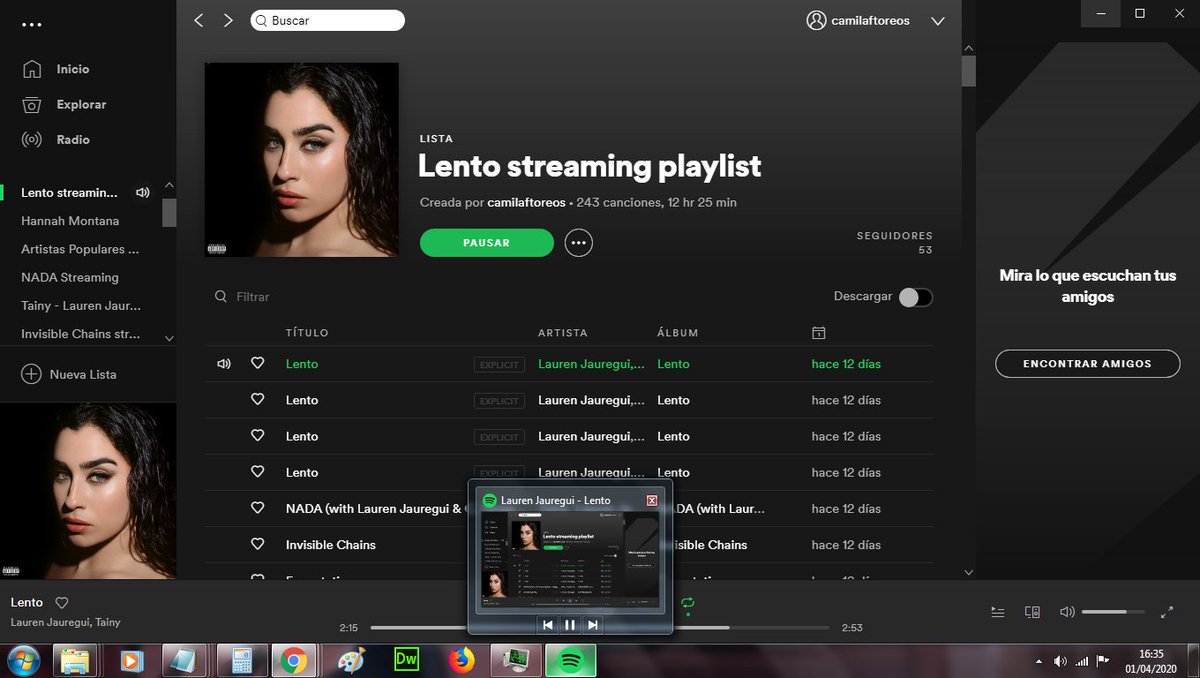Open Windows Explorer folder from taskbar
Image resolution: width=1200 pixels, height=678 pixels.
75,660
